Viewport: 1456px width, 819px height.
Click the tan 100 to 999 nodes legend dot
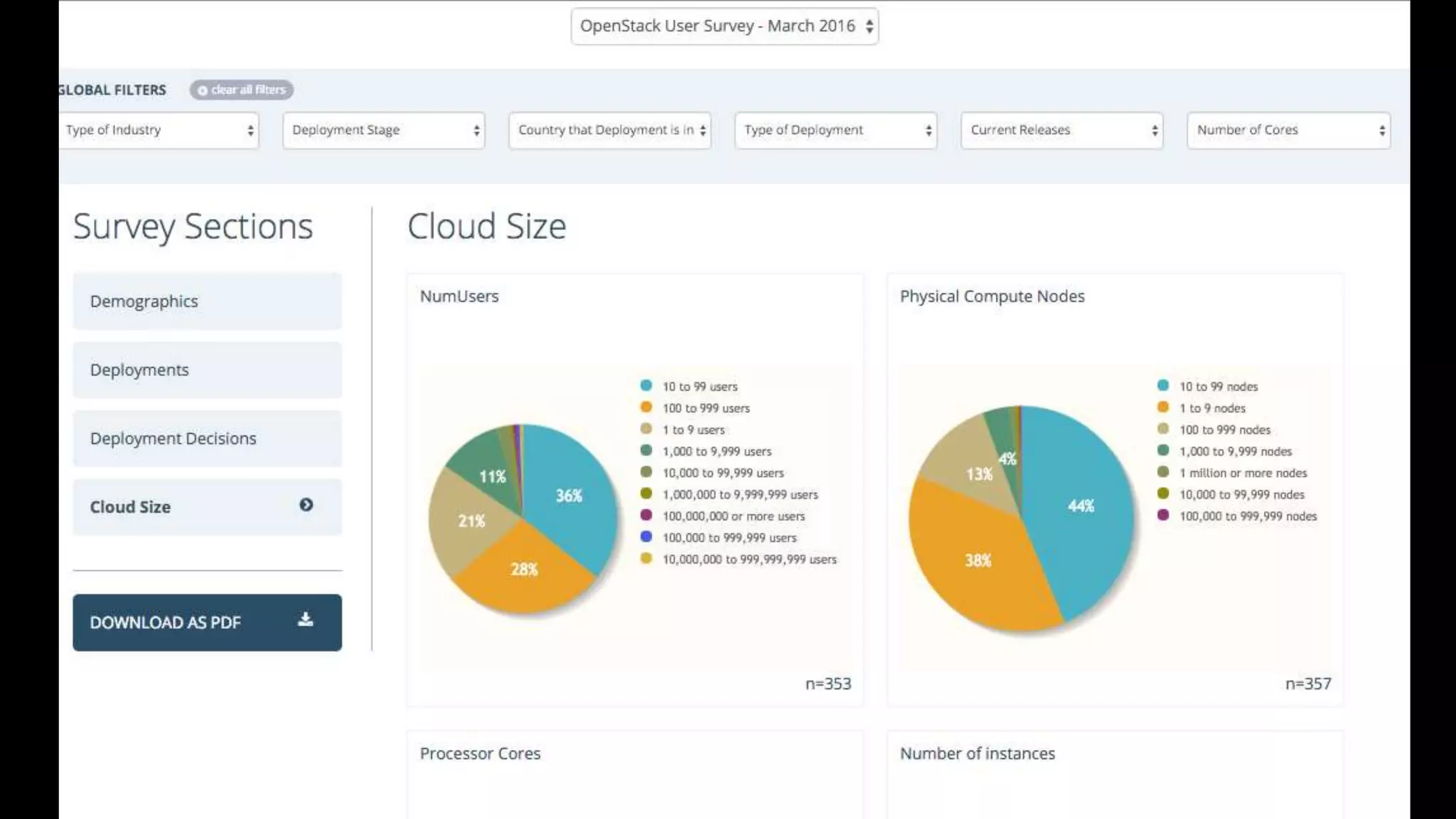[x=1162, y=429]
